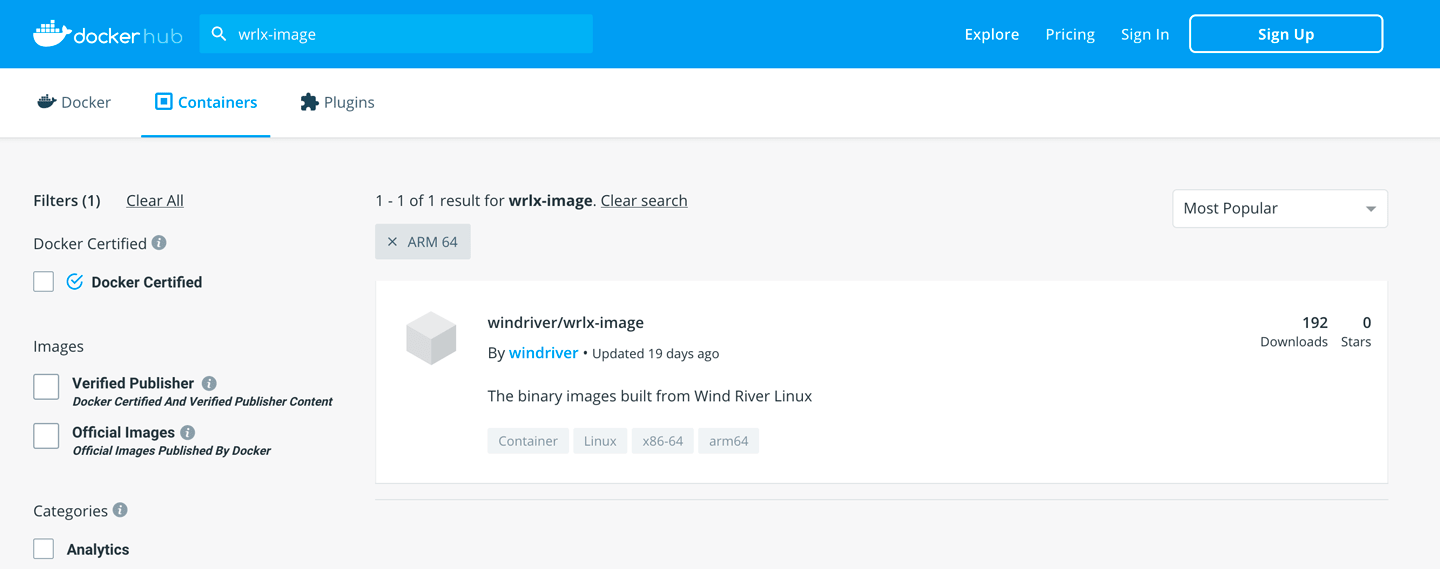Check the Official Images checkbox

point(46,435)
